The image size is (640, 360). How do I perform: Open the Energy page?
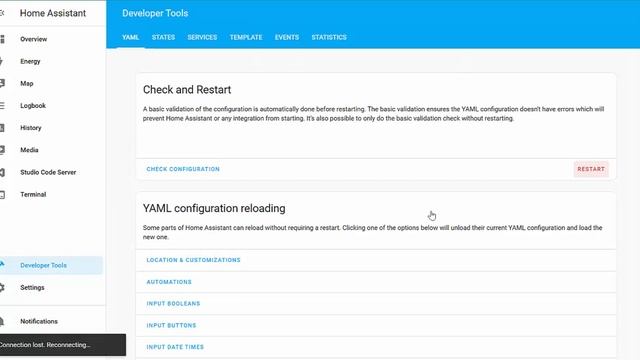(x=30, y=61)
